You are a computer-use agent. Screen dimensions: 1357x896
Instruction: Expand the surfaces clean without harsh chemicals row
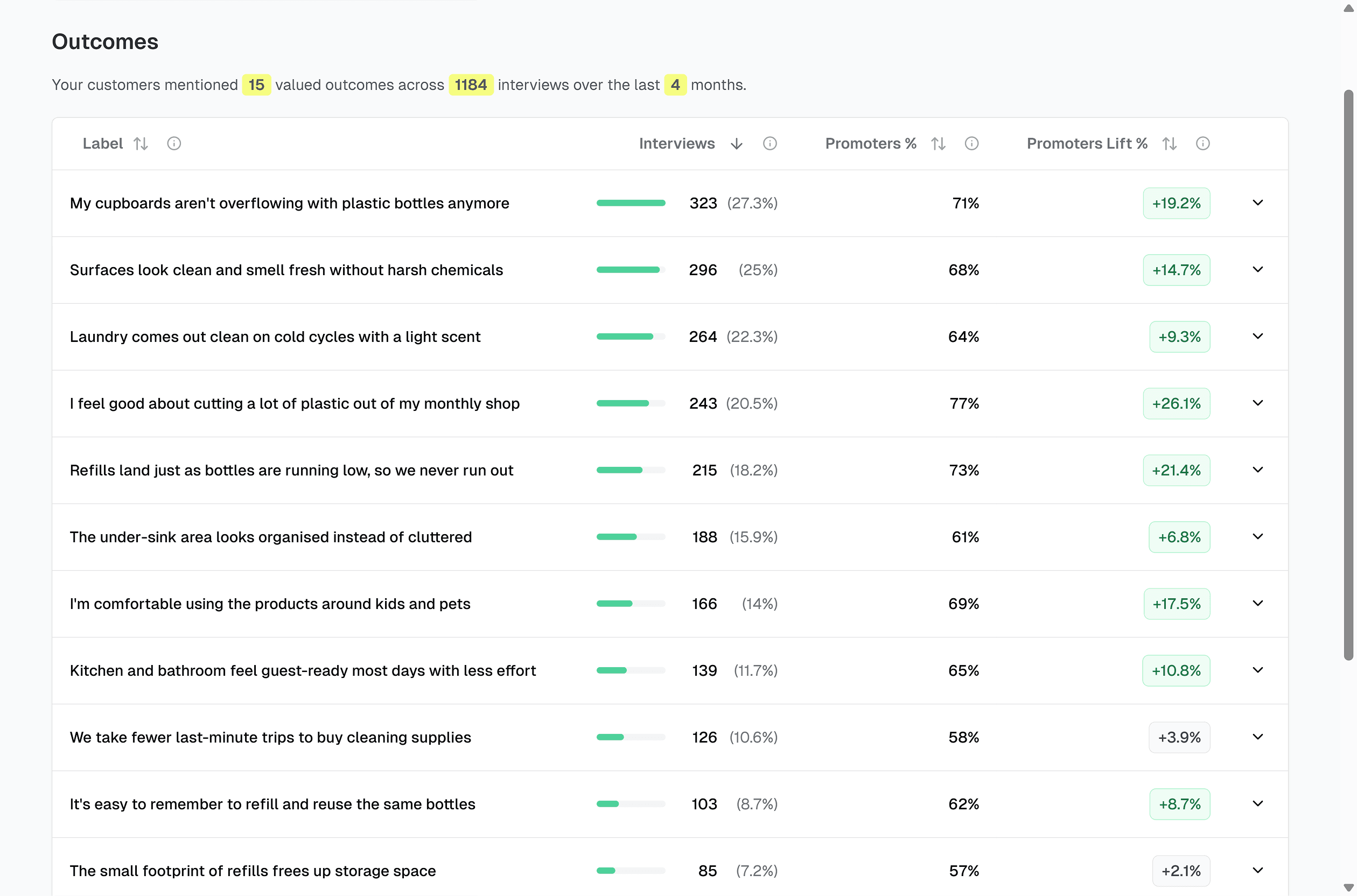click(x=1257, y=270)
